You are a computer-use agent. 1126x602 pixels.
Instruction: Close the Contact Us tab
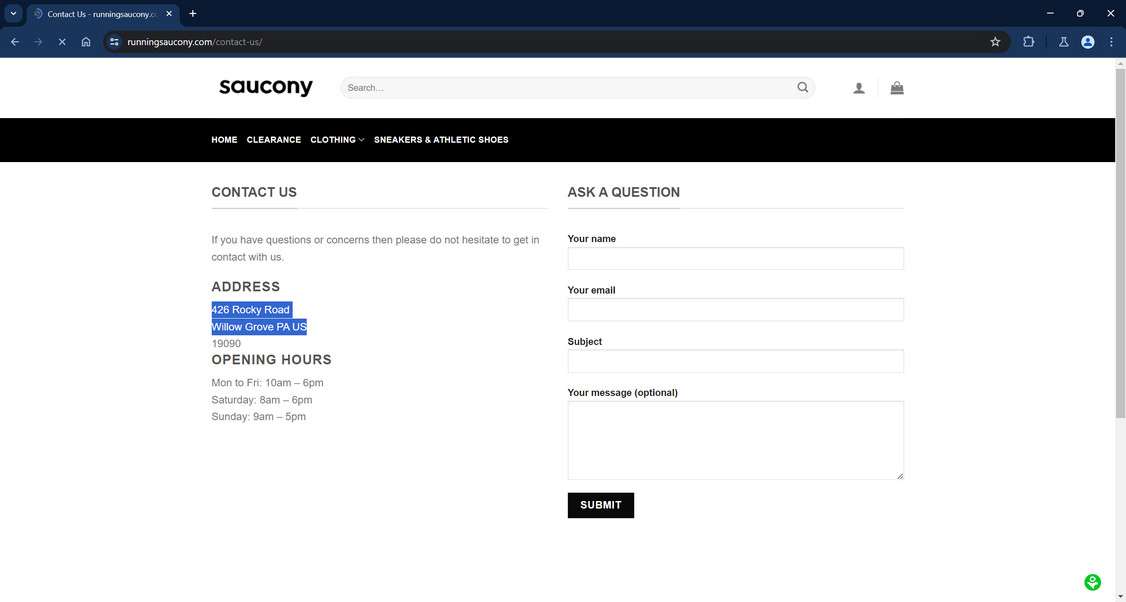(x=169, y=14)
